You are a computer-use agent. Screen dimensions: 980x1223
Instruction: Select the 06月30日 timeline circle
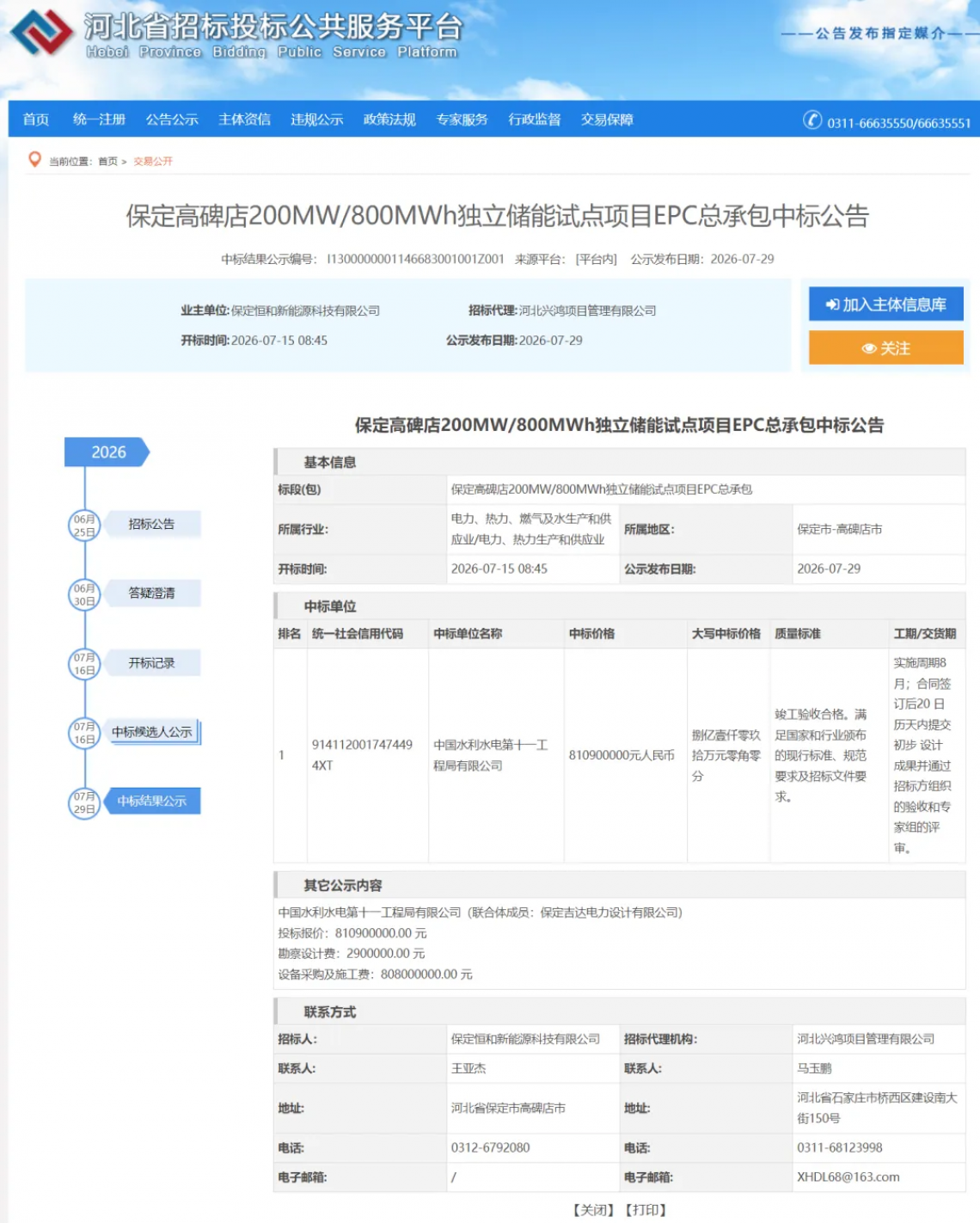(84, 594)
